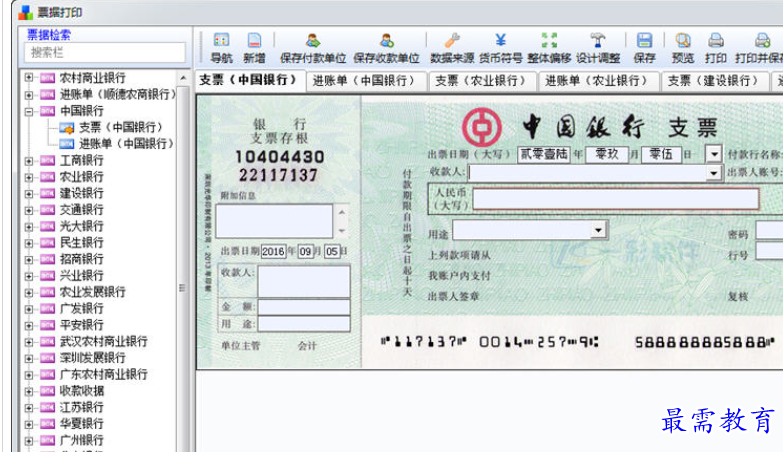The image size is (783, 452).
Task: Click the 平安银行 folder icon
Action: click(x=47, y=325)
